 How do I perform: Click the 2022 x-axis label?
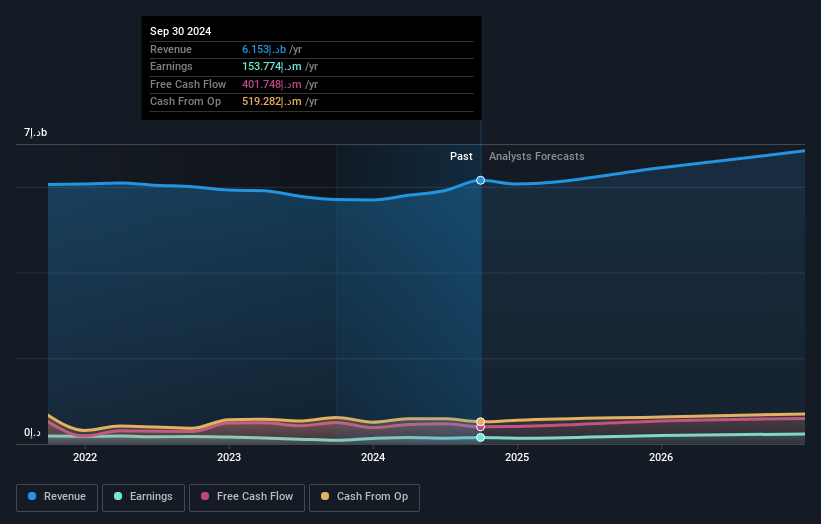pyautogui.click(x=85, y=458)
